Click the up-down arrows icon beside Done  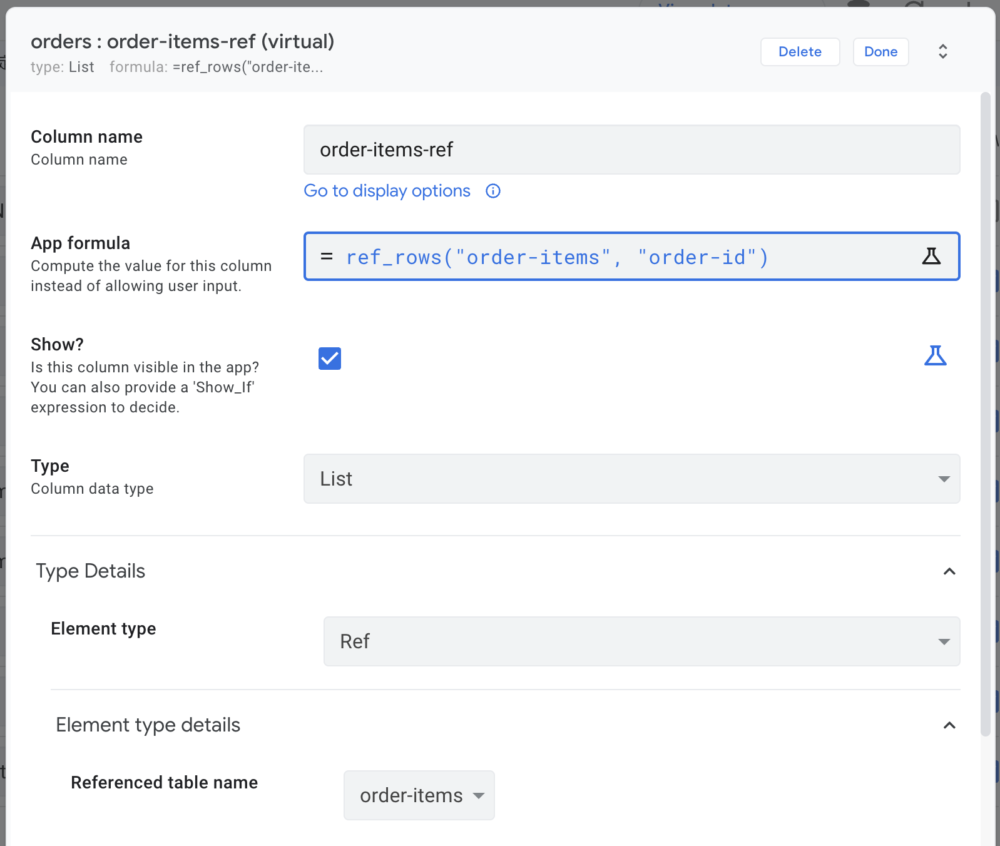coord(942,52)
